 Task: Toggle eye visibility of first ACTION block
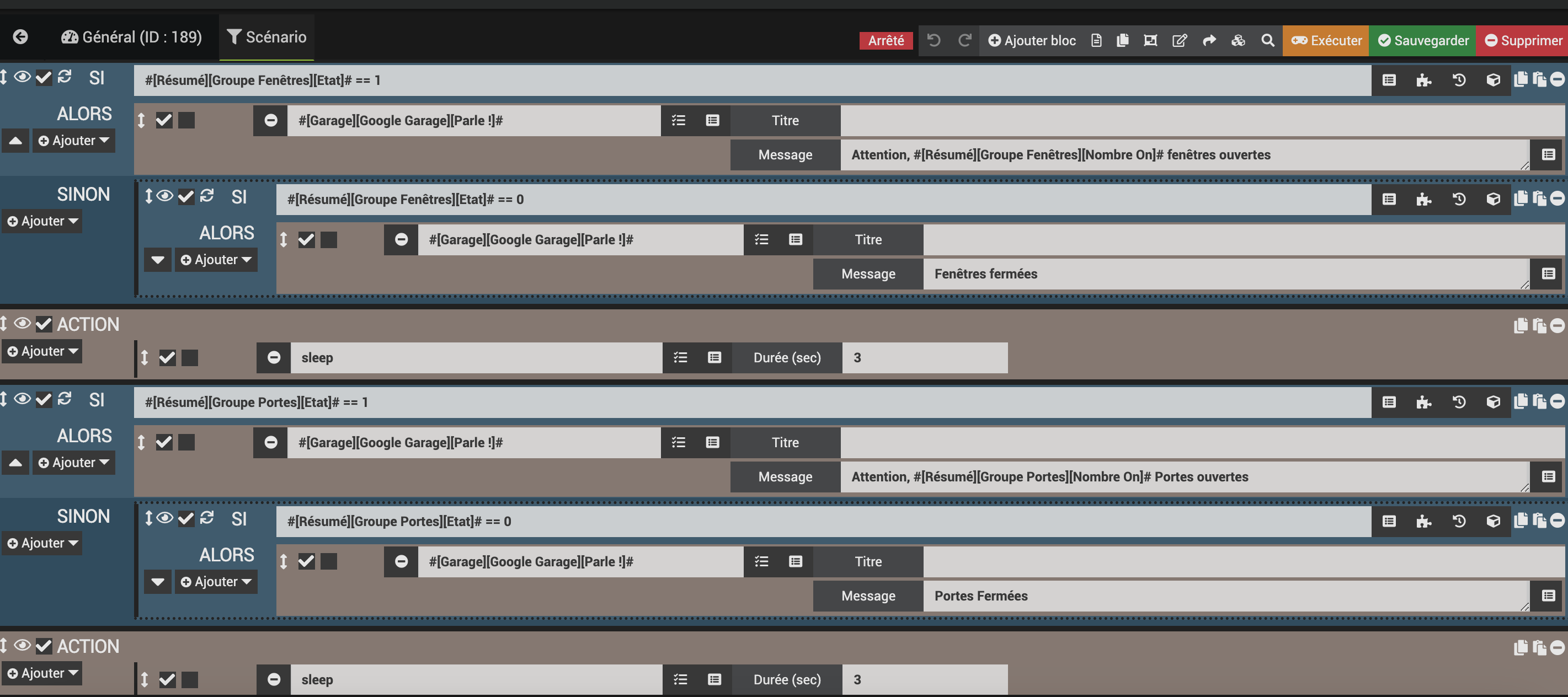(22, 323)
